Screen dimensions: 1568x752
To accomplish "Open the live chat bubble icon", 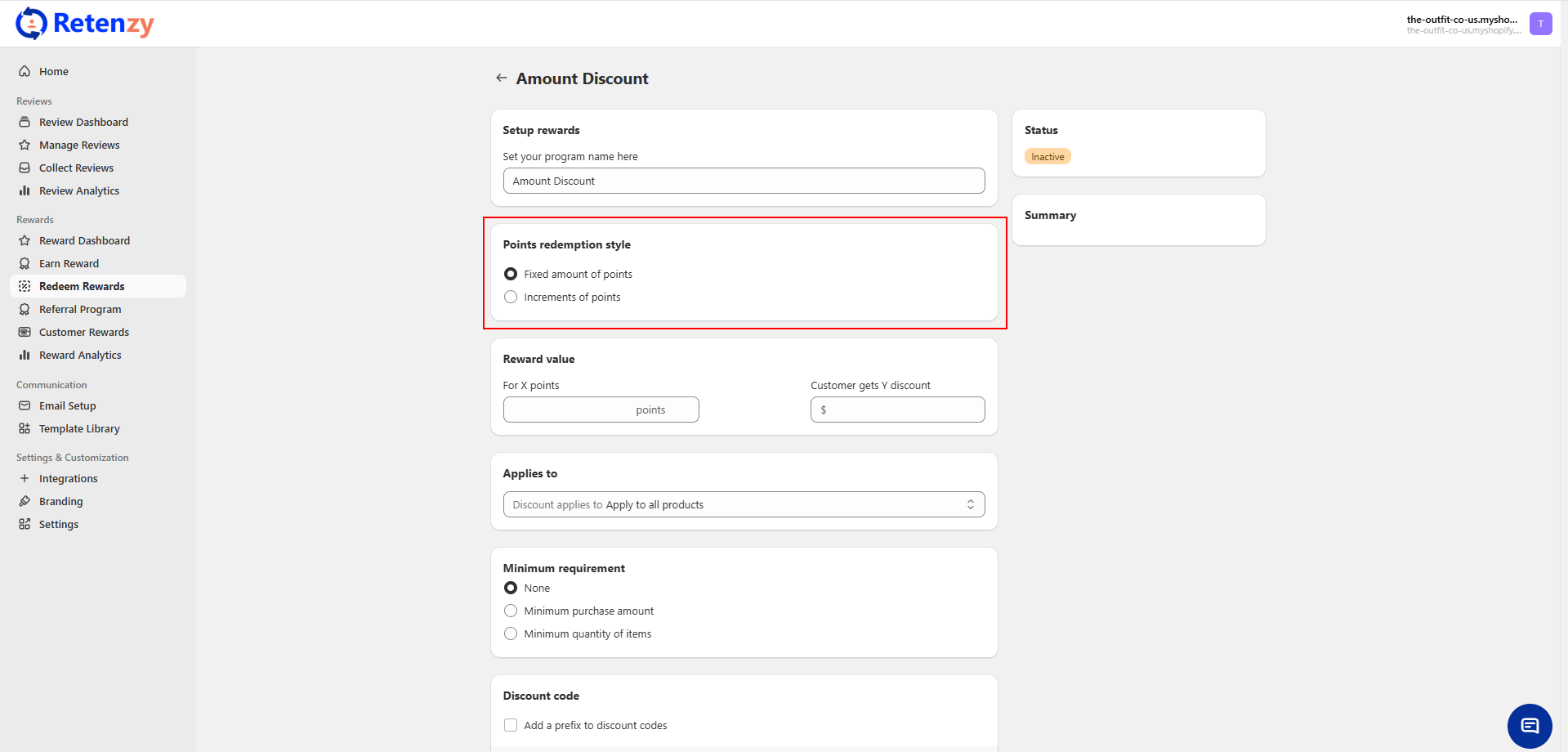I will point(1529,725).
